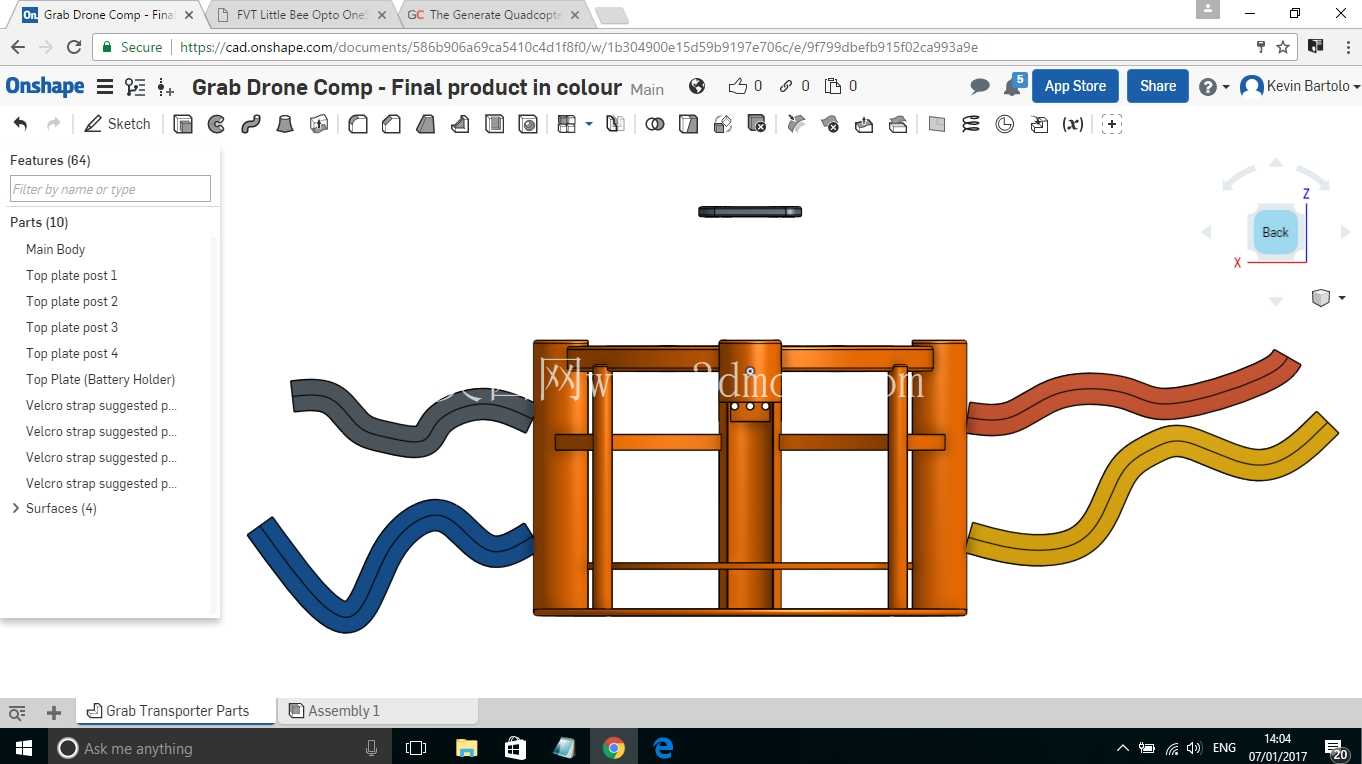Screen dimensions: 1362x764
Task: Select the Transform tool
Action: [723, 124]
